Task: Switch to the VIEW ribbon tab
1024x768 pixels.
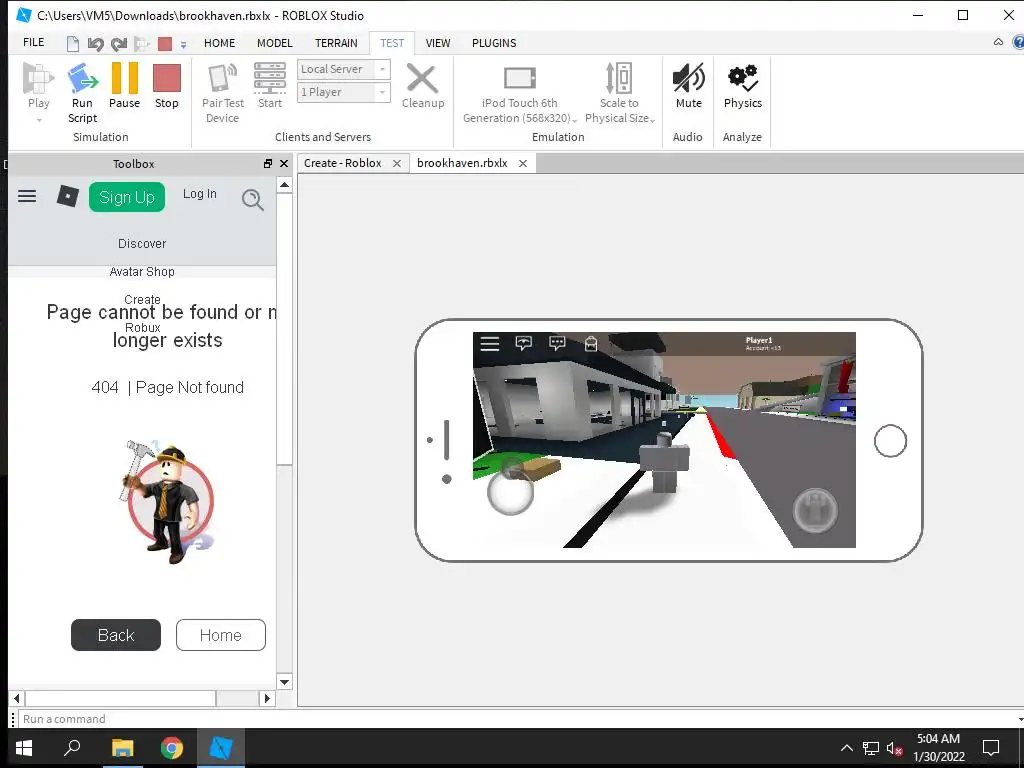Action: tap(438, 43)
